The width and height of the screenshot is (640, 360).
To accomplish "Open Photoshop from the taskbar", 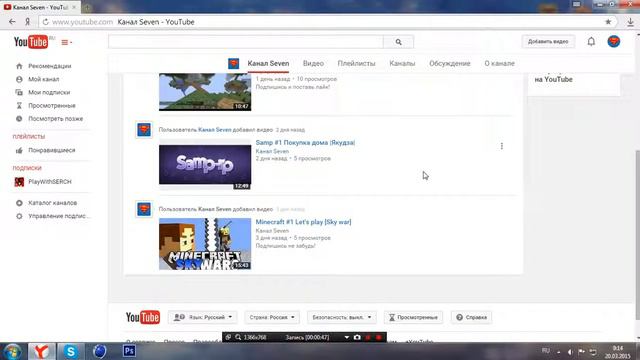I will [x=129, y=351].
